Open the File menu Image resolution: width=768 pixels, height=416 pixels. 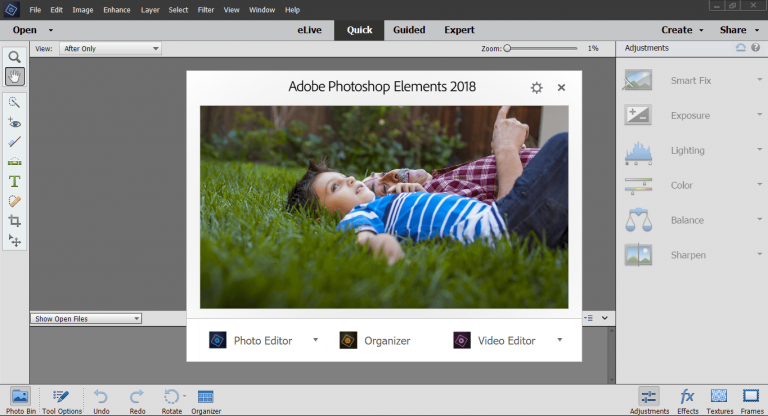35,10
